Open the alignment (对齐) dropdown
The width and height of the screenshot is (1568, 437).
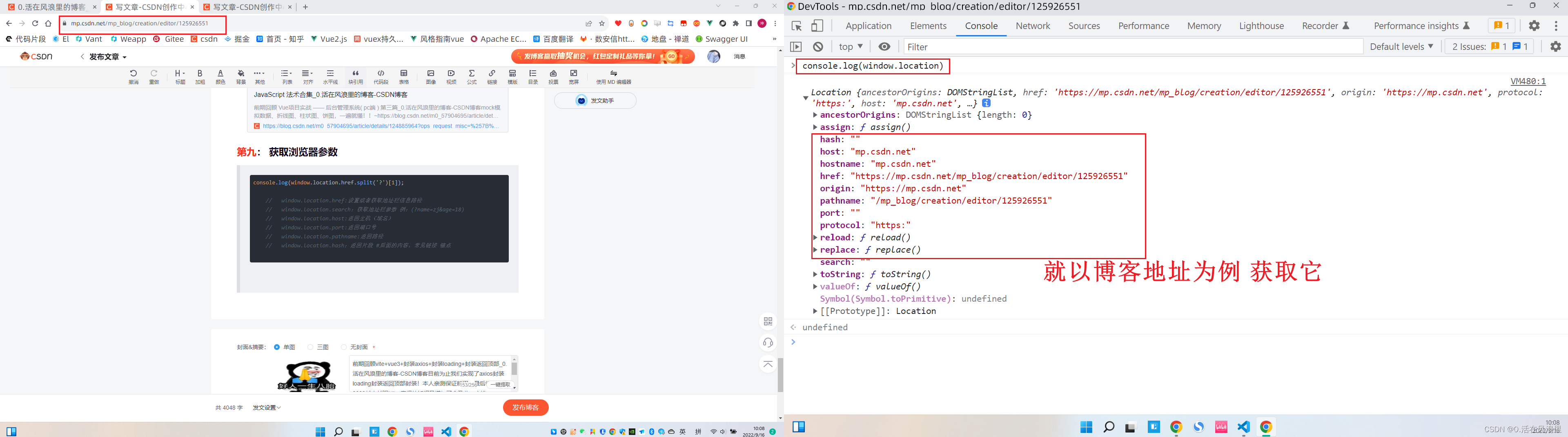tap(308, 77)
